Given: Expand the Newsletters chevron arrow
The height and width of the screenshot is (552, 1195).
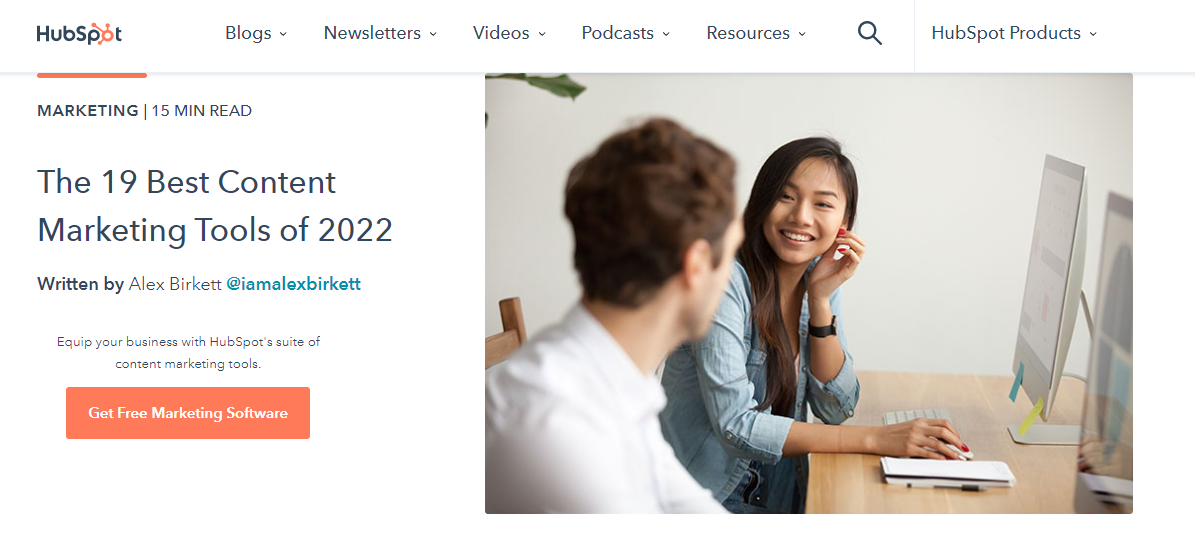Looking at the screenshot, I should [x=433, y=34].
